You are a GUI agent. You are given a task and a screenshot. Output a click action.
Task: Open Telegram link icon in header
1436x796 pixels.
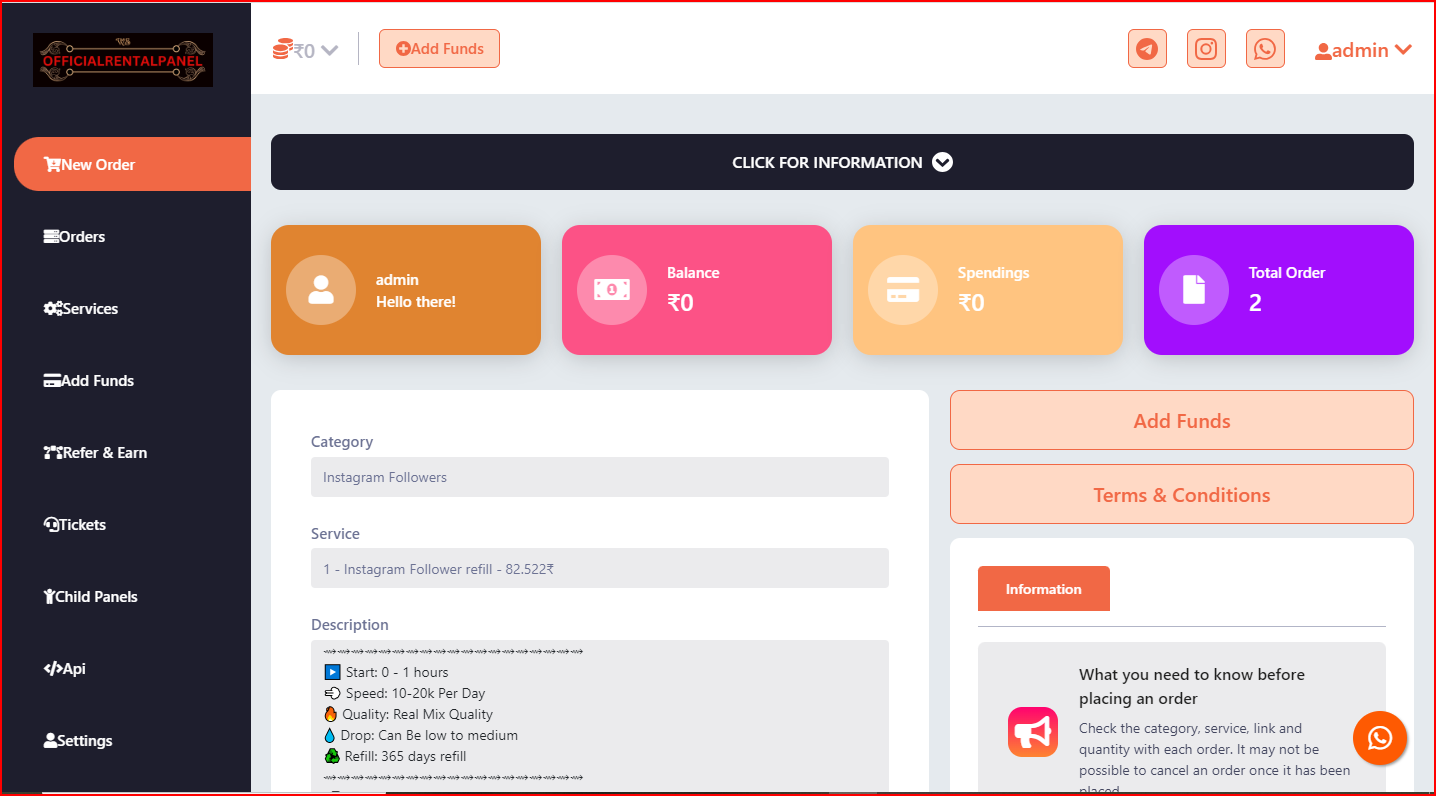click(1147, 49)
